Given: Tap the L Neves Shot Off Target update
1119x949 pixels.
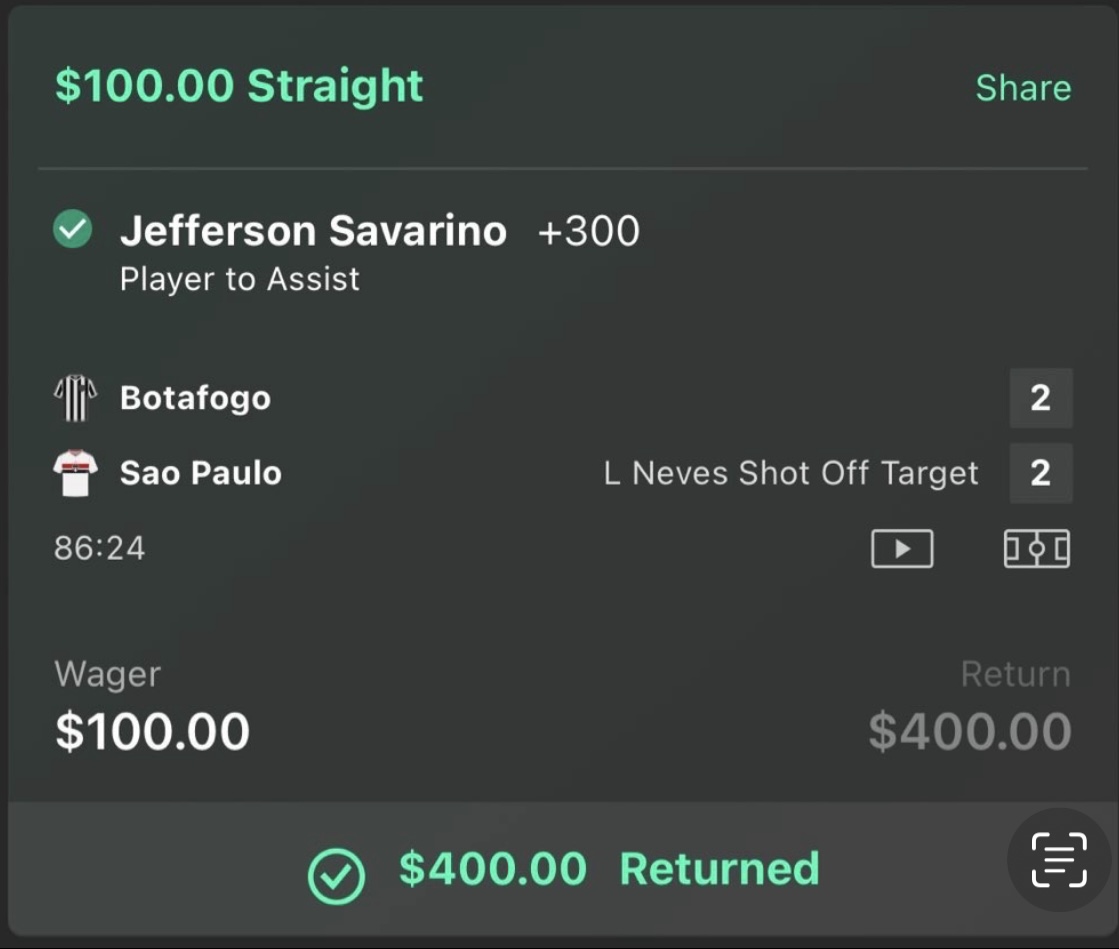Looking at the screenshot, I should tap(791, 473).
